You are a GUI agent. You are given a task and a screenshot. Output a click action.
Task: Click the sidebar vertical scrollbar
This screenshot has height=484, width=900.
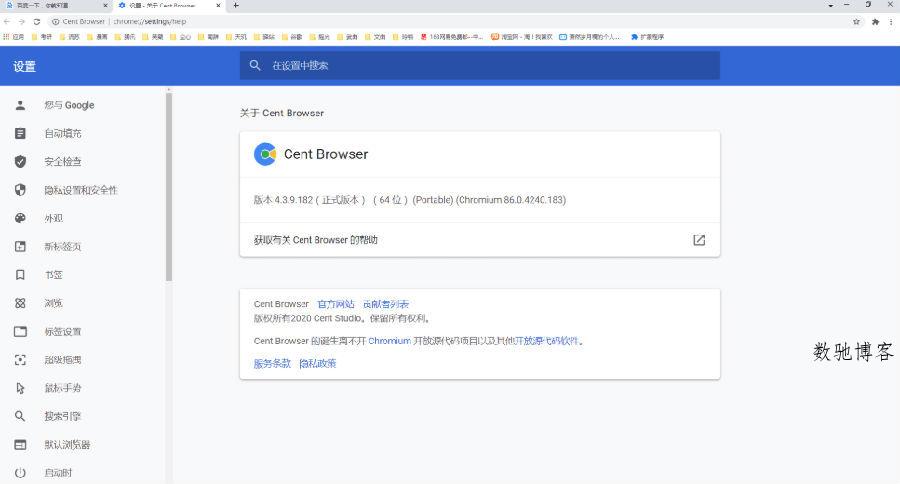pos(169,187)
